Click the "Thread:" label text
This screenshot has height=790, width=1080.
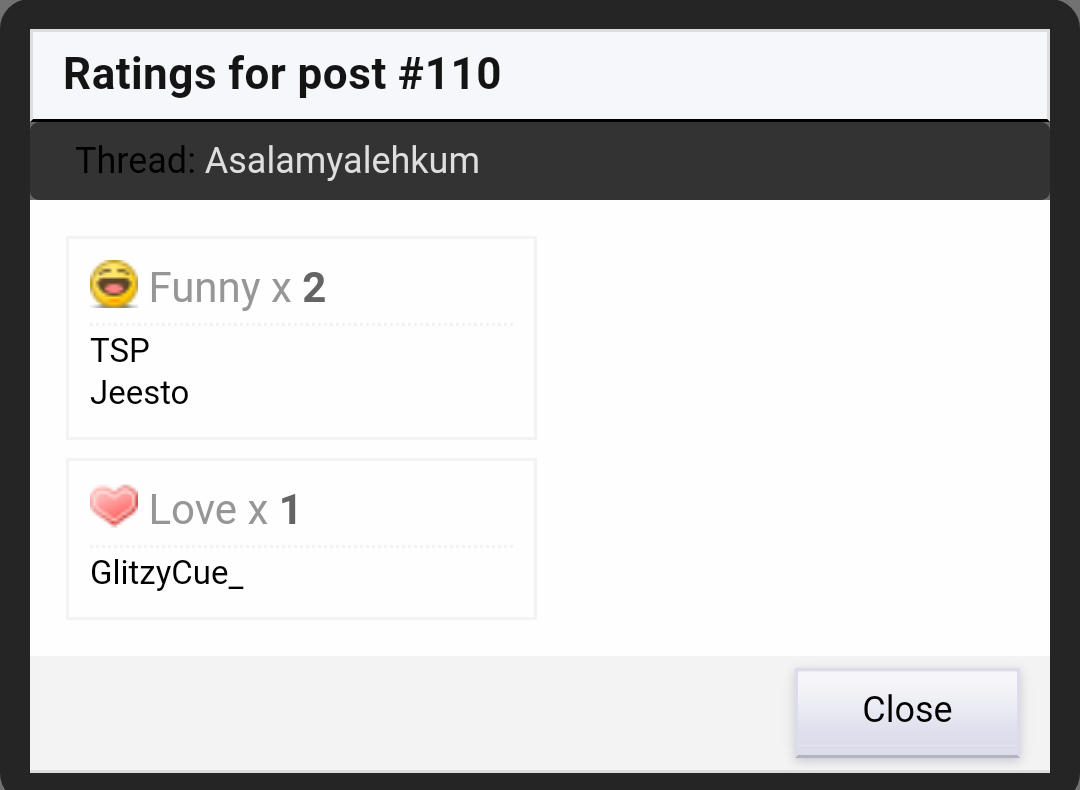[x=136, y=160]
